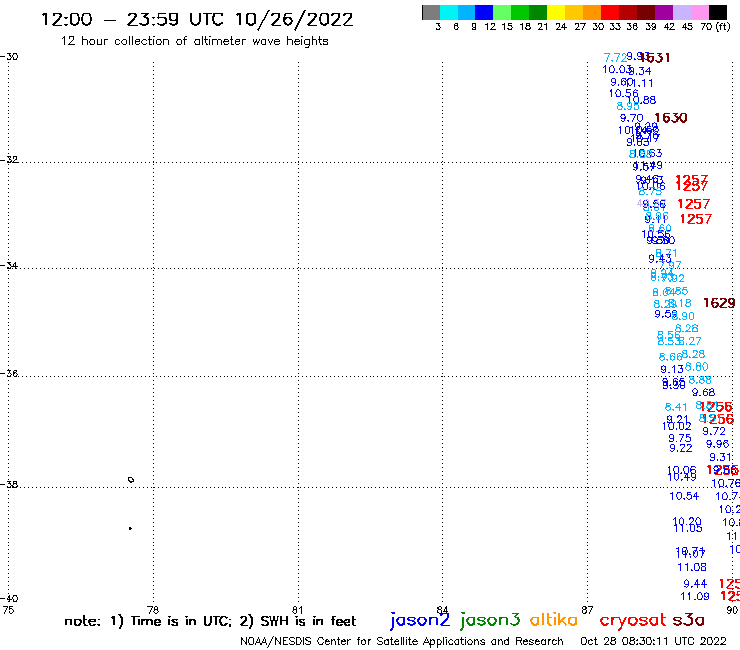
Task: Click the wave height value 7.72
Action: click(x=615, y=58)
